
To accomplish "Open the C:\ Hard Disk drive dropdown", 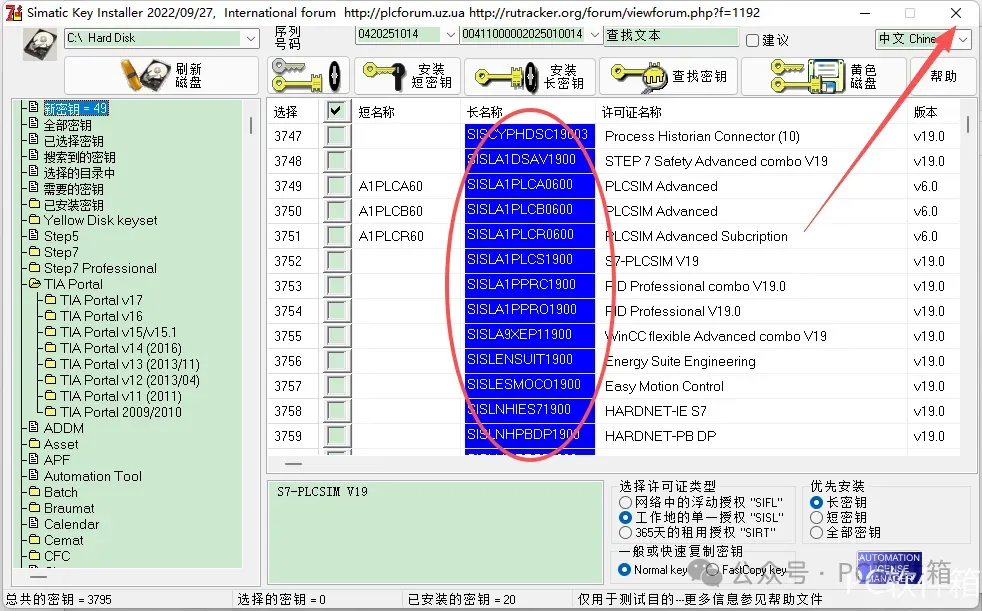I will coord(251,38).
